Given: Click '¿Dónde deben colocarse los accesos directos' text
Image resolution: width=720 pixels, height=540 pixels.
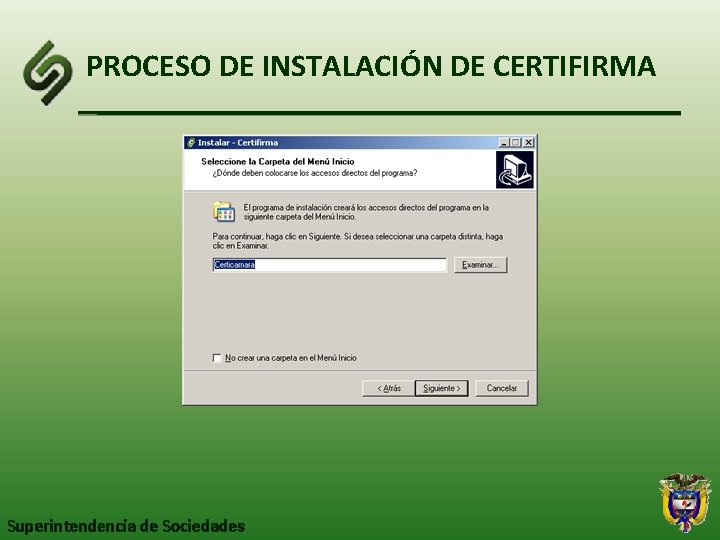Looking at the screenshot, I should 315,173.
